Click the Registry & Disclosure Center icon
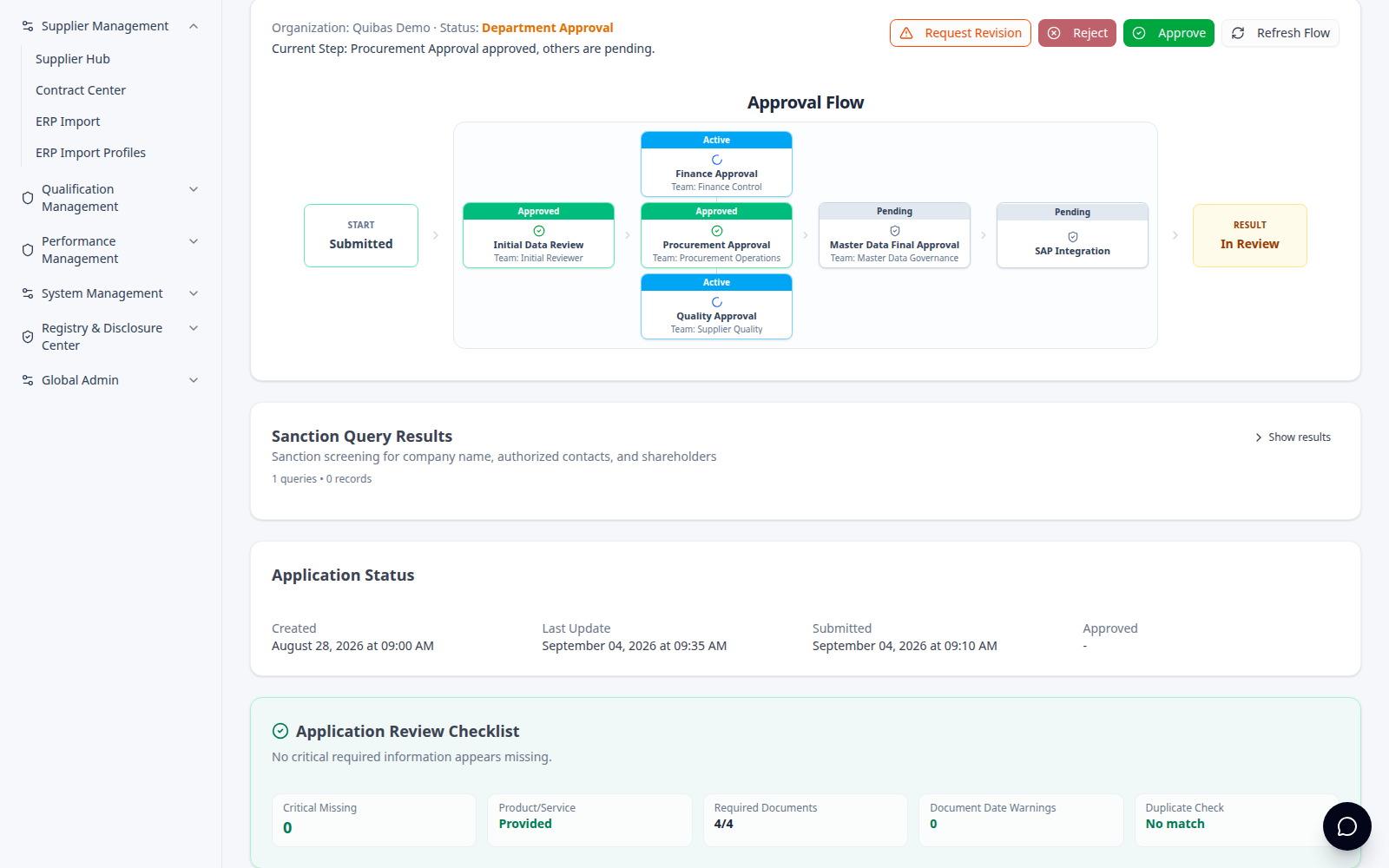The height and width of the screenshot is (868, 1389). (28, 337)
